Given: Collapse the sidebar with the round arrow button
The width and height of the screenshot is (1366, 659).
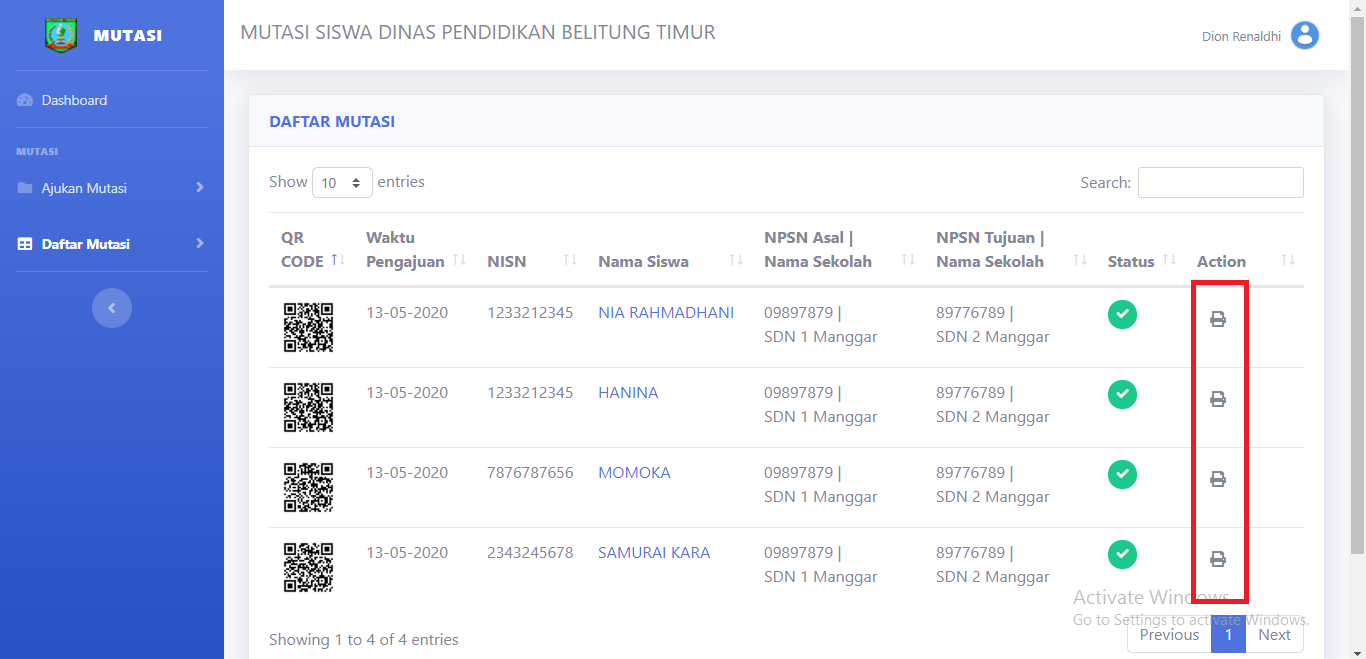Looking at the screenshot, I should [x=112, y=308].
